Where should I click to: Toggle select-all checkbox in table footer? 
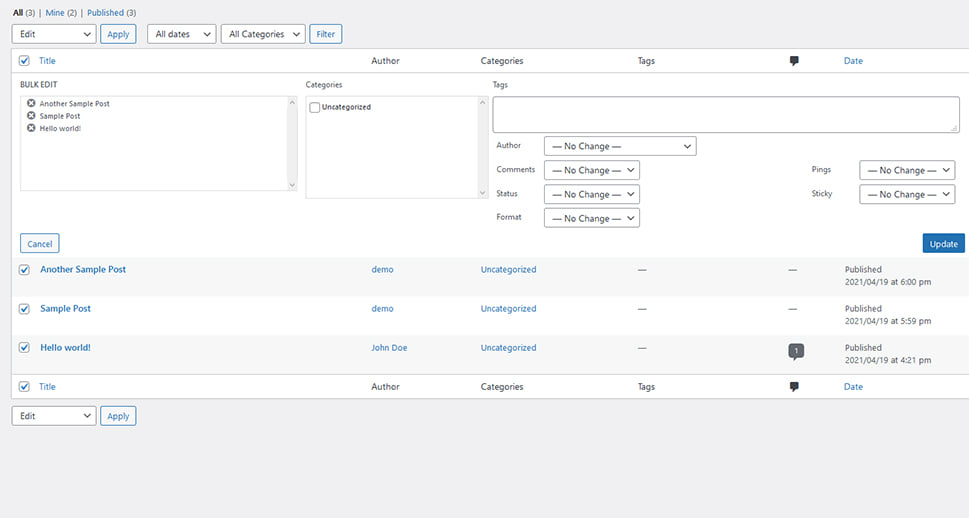point(24,387)
